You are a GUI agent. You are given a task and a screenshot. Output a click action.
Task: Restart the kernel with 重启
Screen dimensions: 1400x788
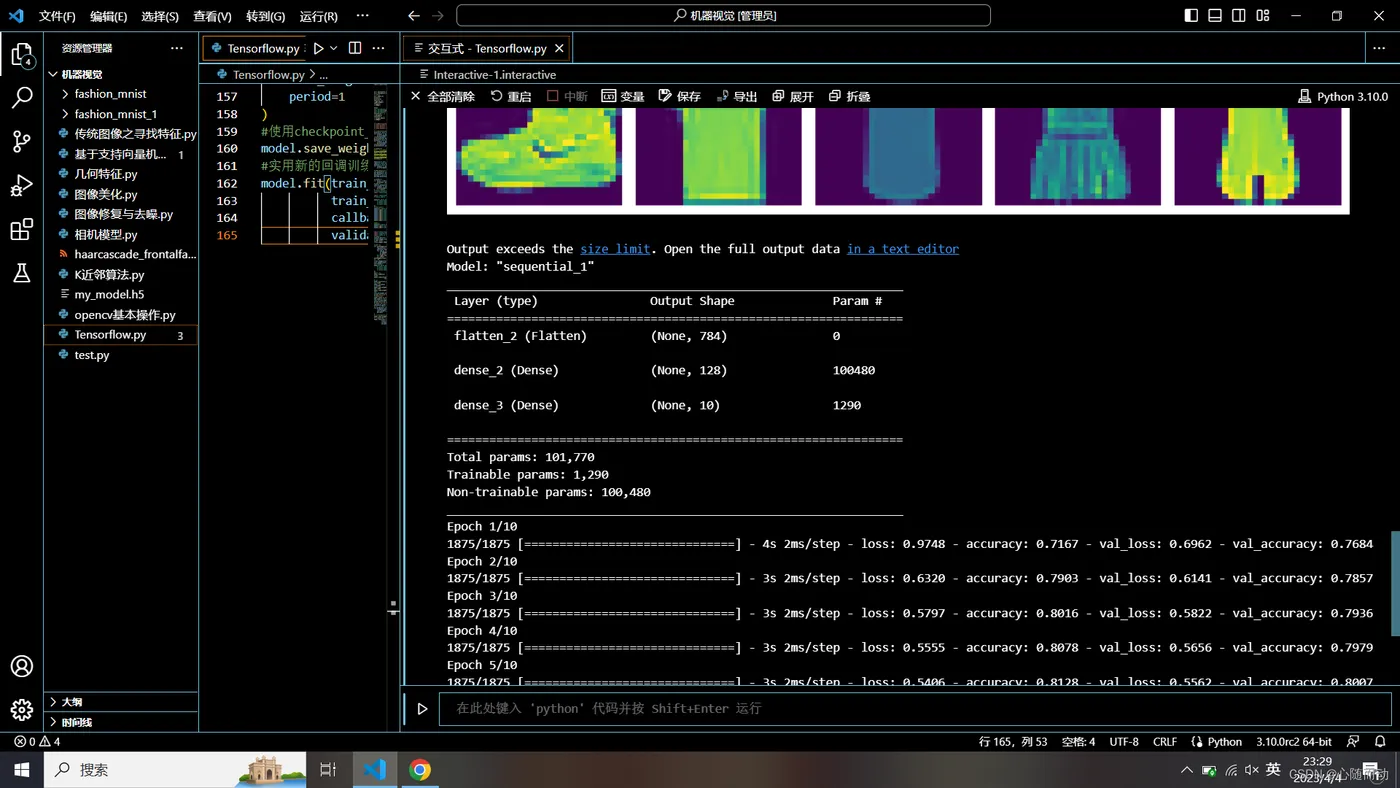coord(511,96)
